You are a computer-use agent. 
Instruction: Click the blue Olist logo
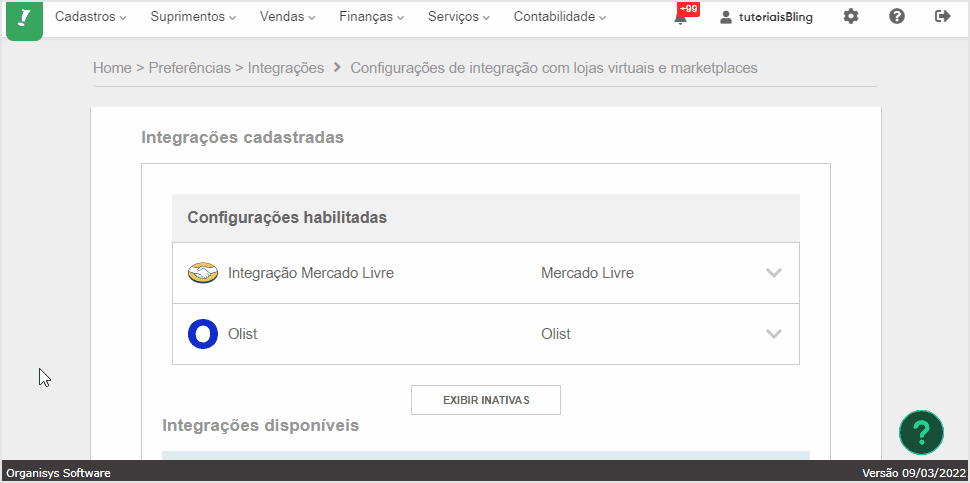click(203, 334)
